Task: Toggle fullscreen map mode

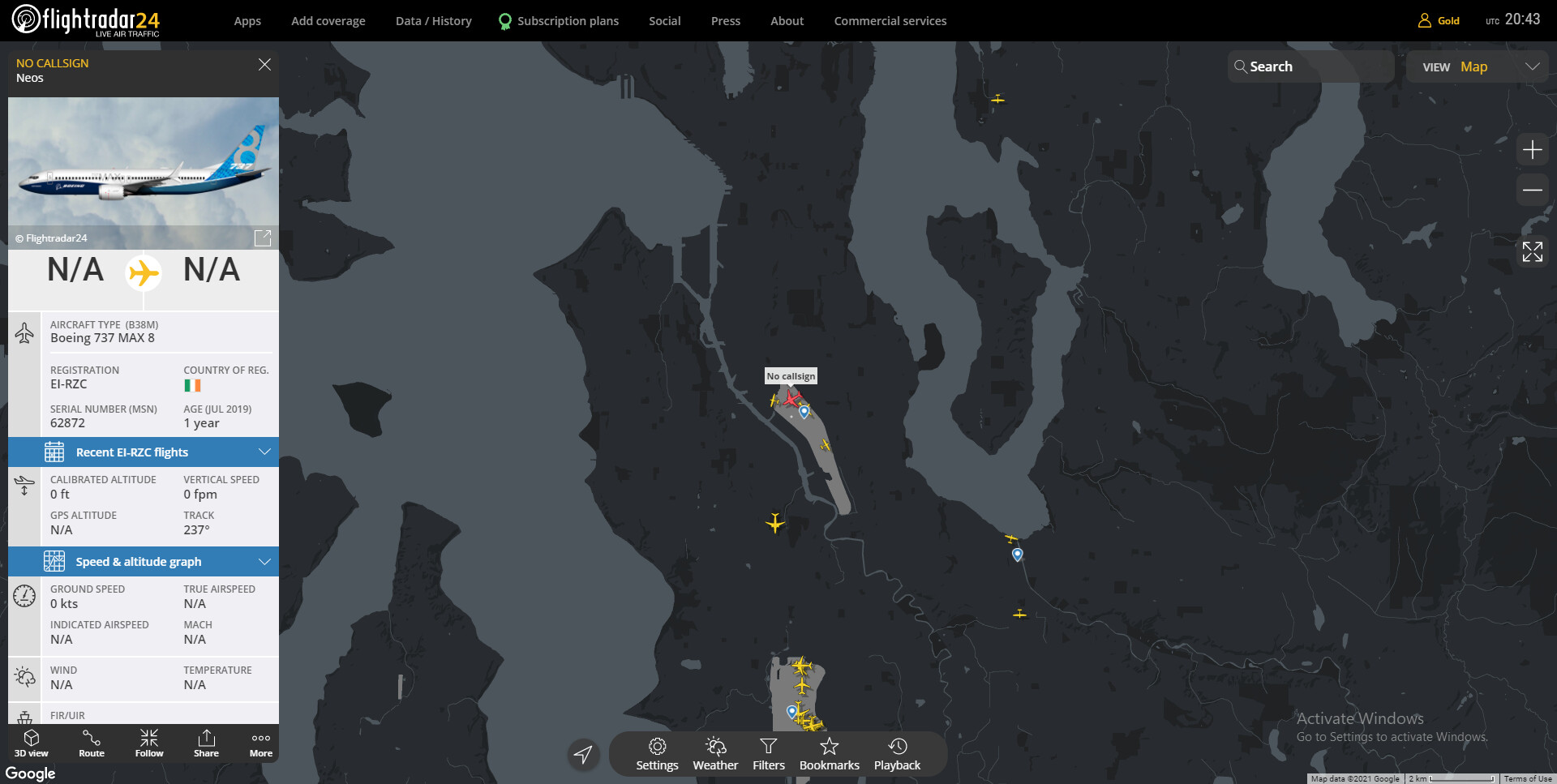Action: (1533, 251)
